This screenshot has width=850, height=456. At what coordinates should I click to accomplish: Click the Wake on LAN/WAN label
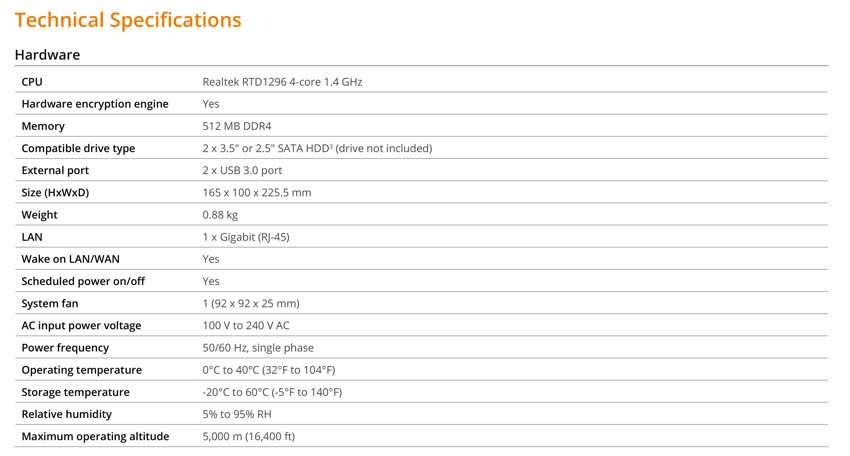point(70,259)
